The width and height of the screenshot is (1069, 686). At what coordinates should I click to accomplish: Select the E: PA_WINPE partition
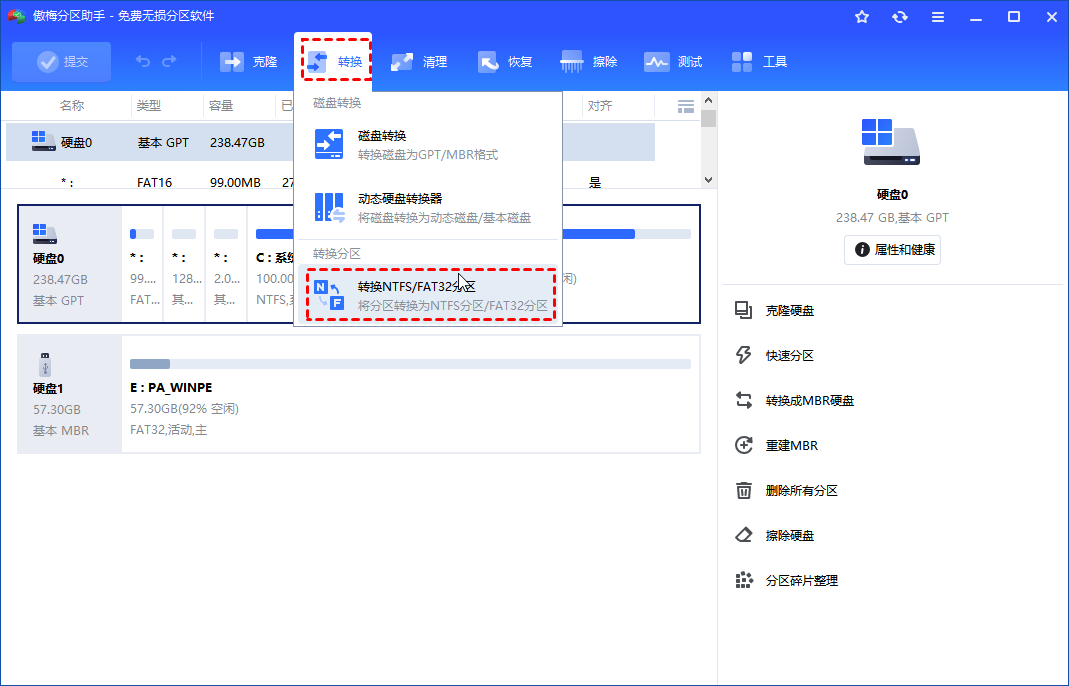coord(410,394)
